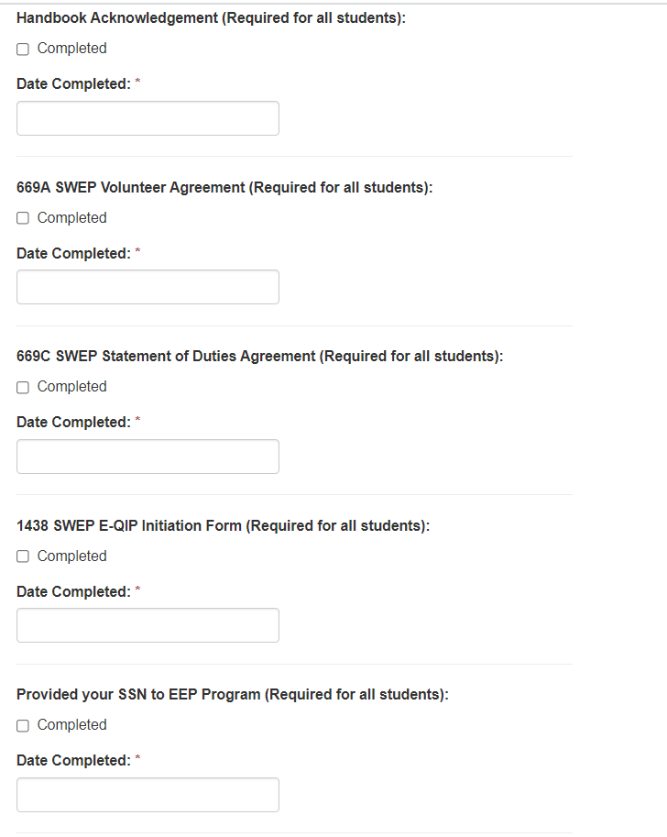Viewport: 667px width, 837px height.
Task: Click the "Completed" label text under 669C Statement of Duties
Action: (72, 387)
